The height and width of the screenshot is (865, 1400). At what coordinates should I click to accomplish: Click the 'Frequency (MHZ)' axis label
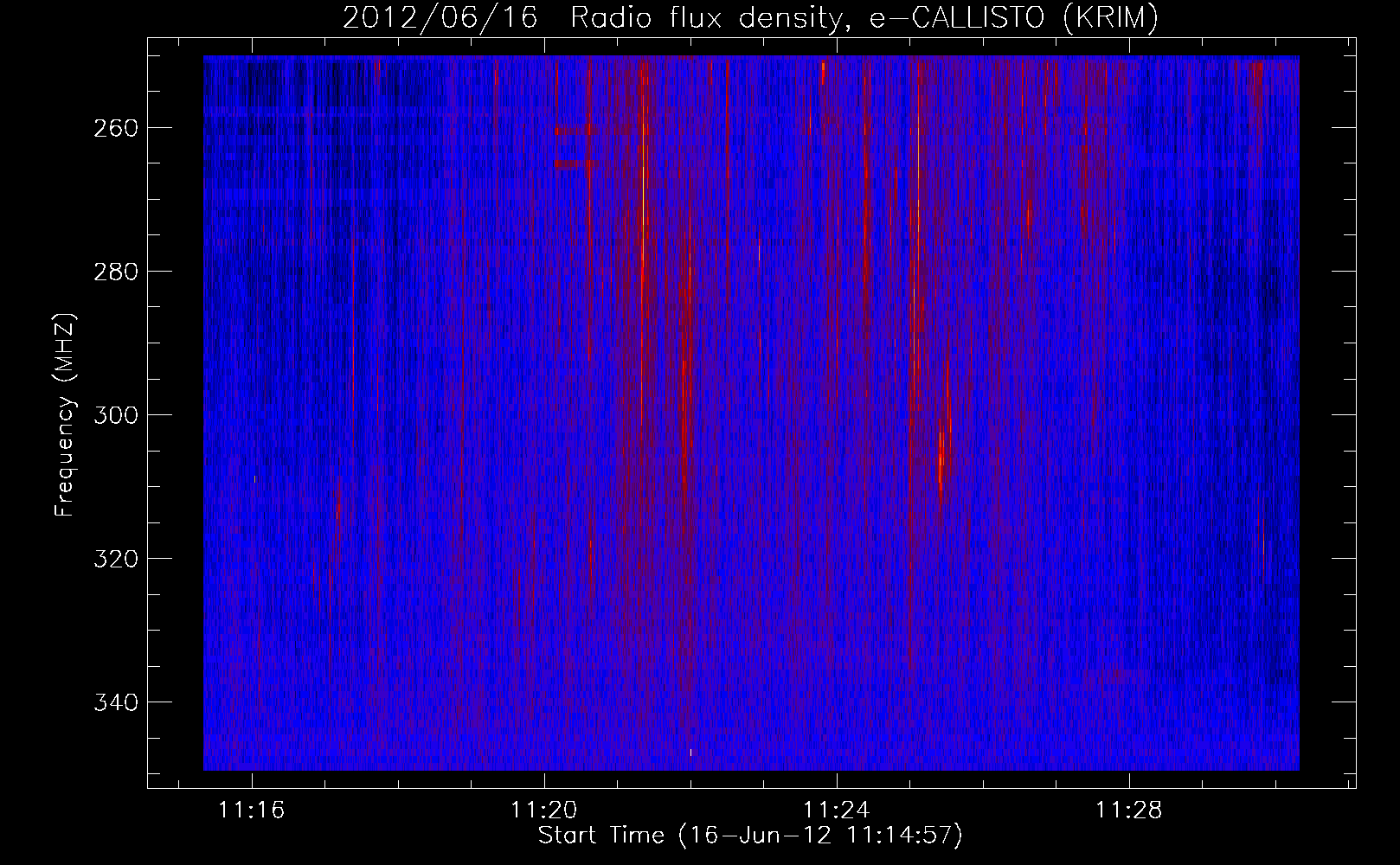pyautogui.click(x=65, y=415)
